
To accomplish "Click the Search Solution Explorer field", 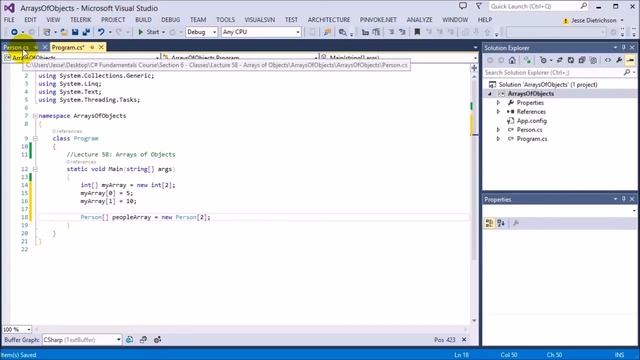I will [554, 73].
